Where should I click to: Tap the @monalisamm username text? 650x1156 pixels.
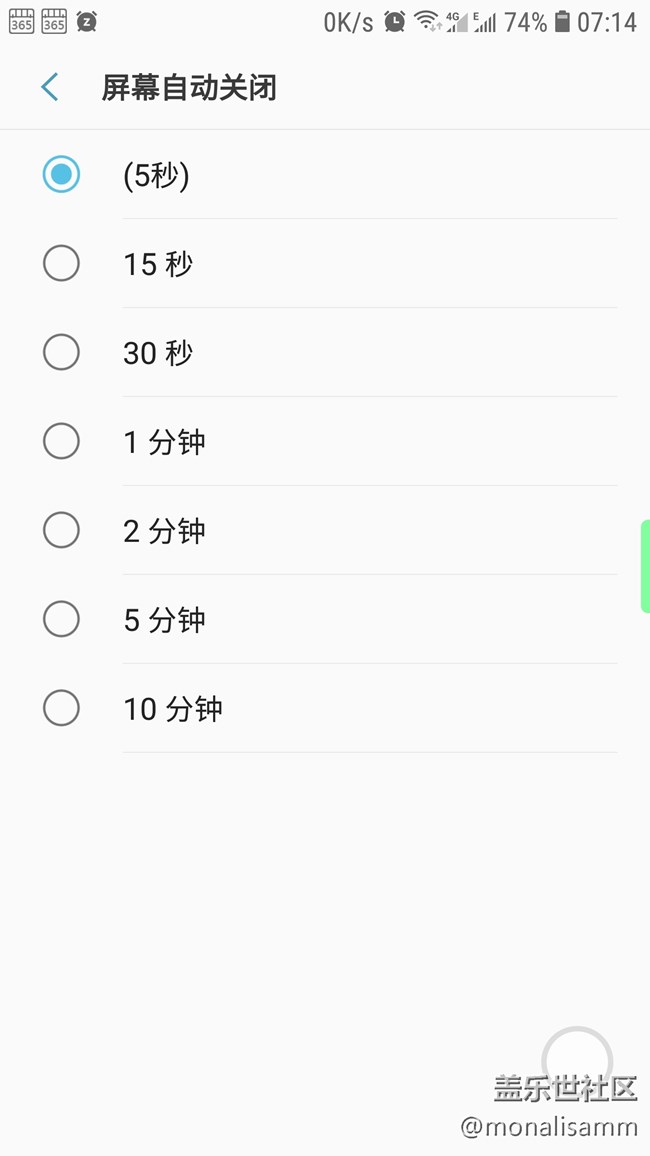click(549, 1127)
